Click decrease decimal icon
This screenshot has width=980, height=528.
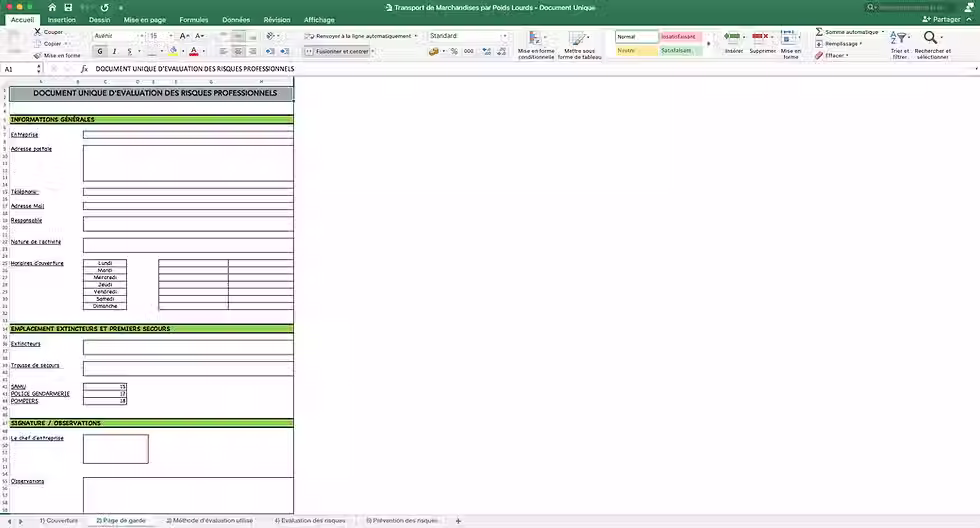501,51
